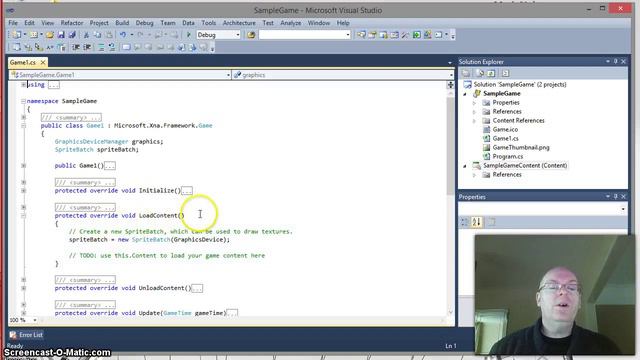Click the collapsed summary box above Initialize()
Viewport: 640px width, 360px height.
(x=85, y=182)
